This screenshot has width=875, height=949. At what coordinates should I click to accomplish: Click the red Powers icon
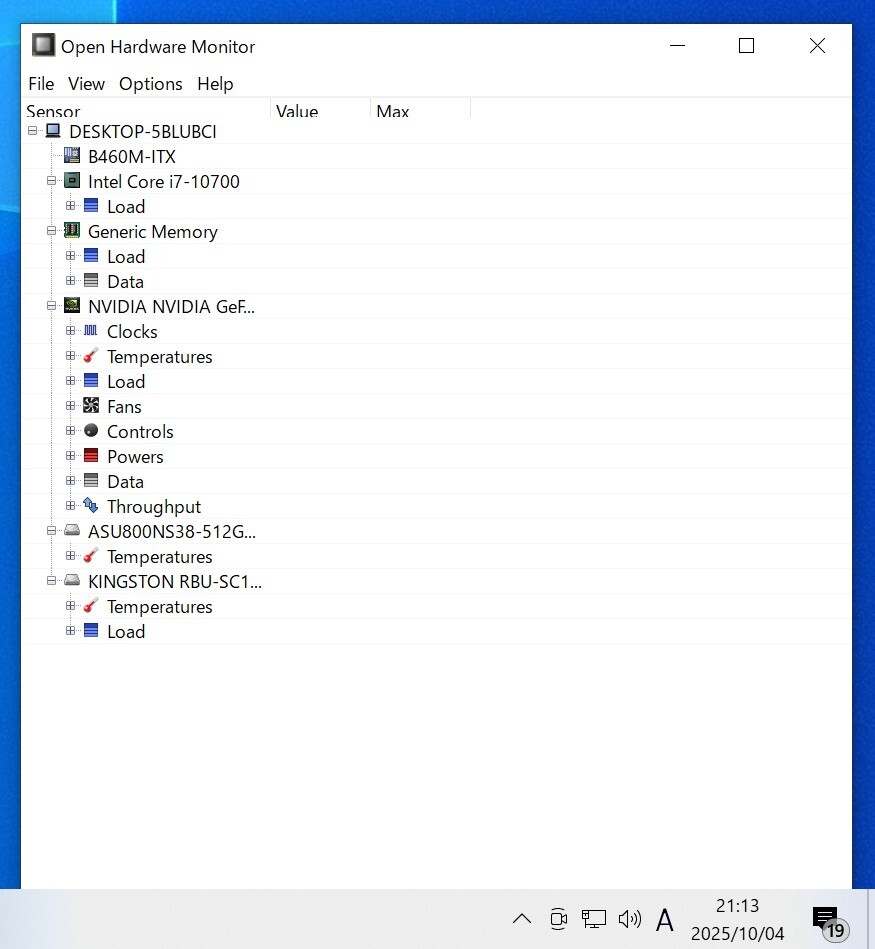coord(91,455)
